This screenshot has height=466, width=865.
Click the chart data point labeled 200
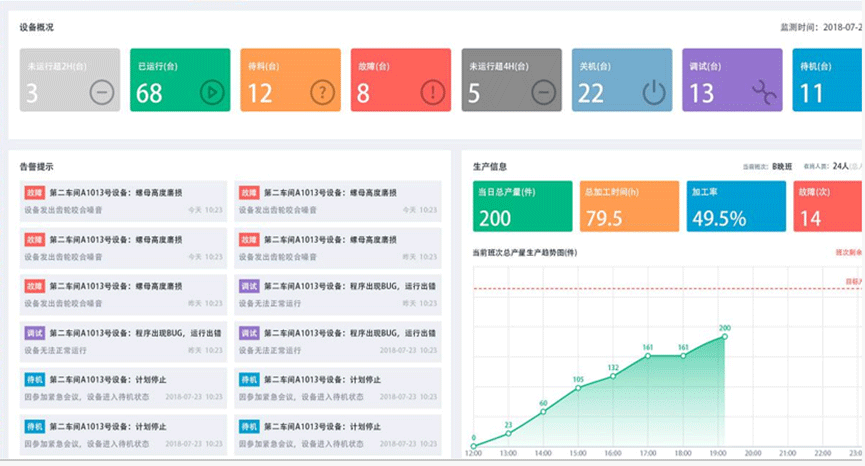pos(725,337)
